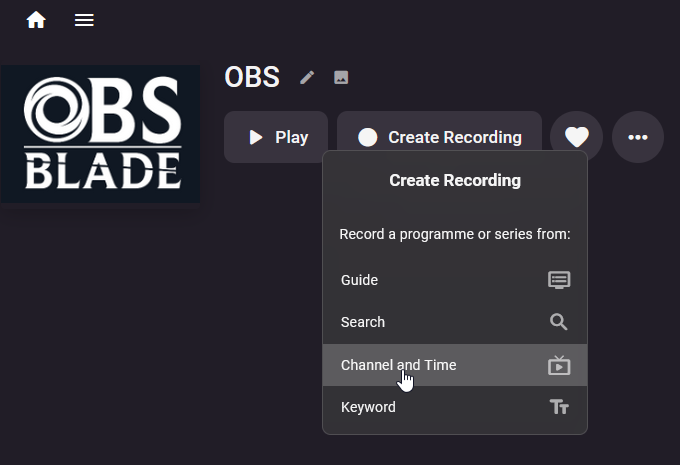Click the magnifying glass search icon
The width and height of the screenshot is (680, 465).
tap(559, 322)
